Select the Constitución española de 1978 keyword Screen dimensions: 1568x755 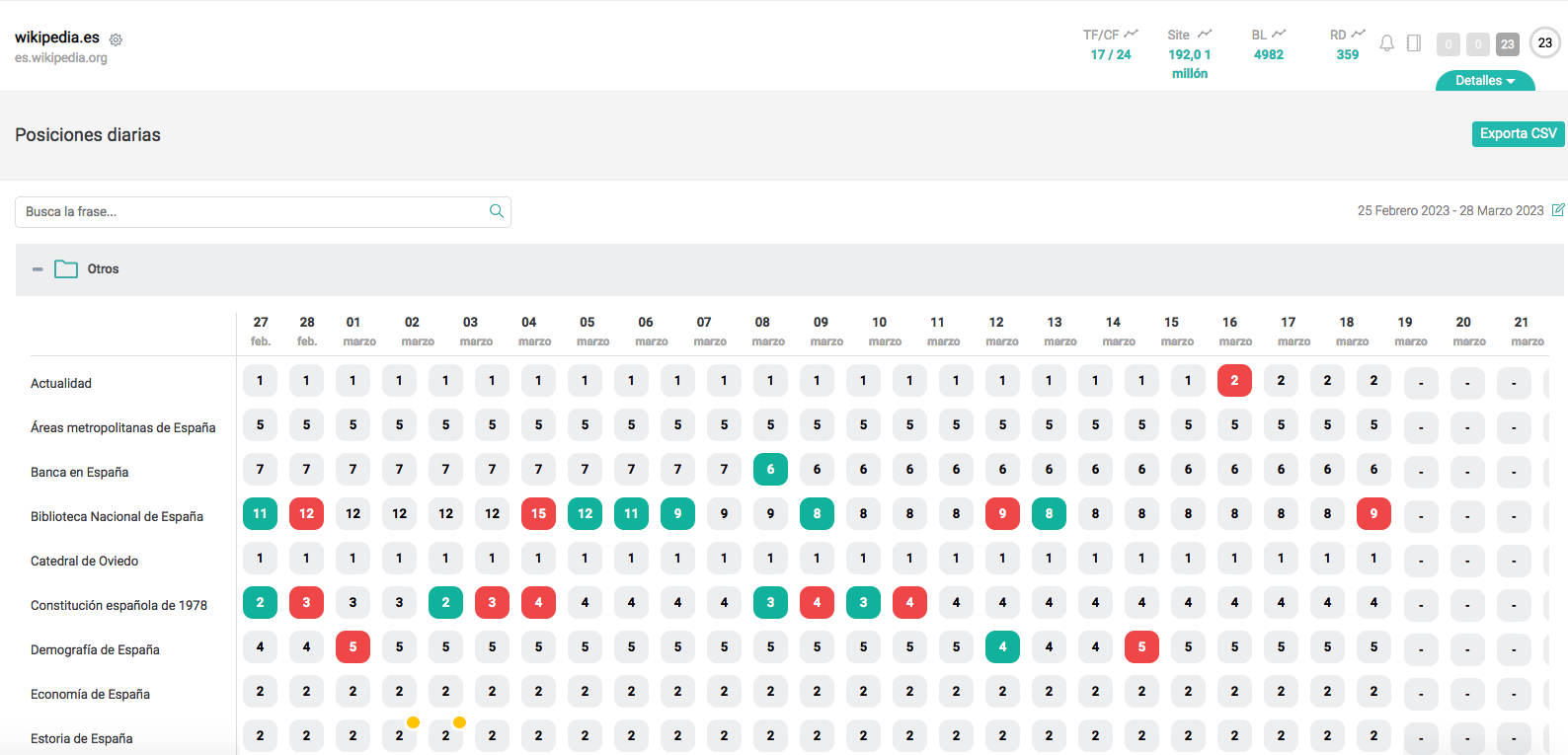119,605
